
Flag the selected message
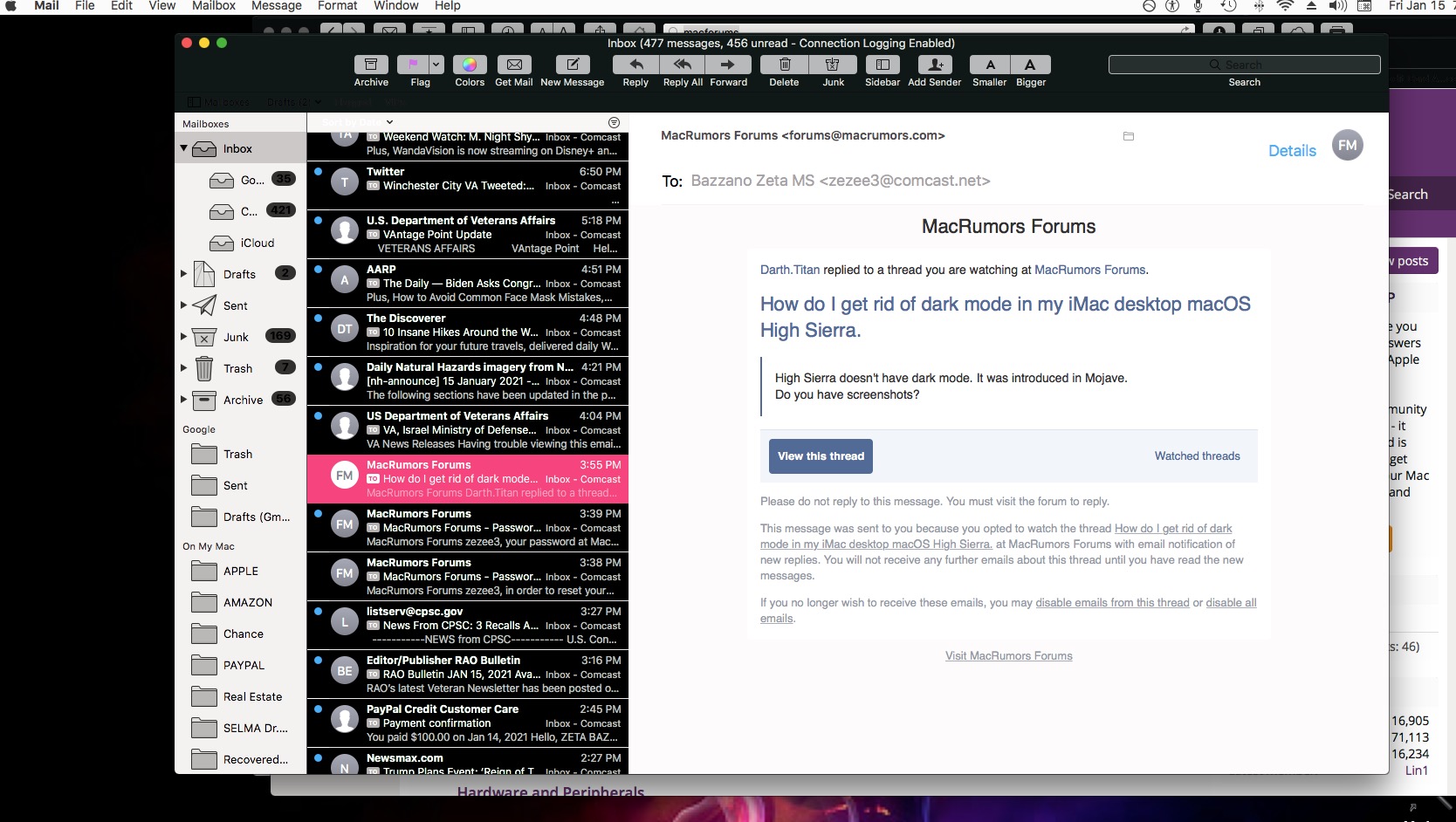coord(413,65)
